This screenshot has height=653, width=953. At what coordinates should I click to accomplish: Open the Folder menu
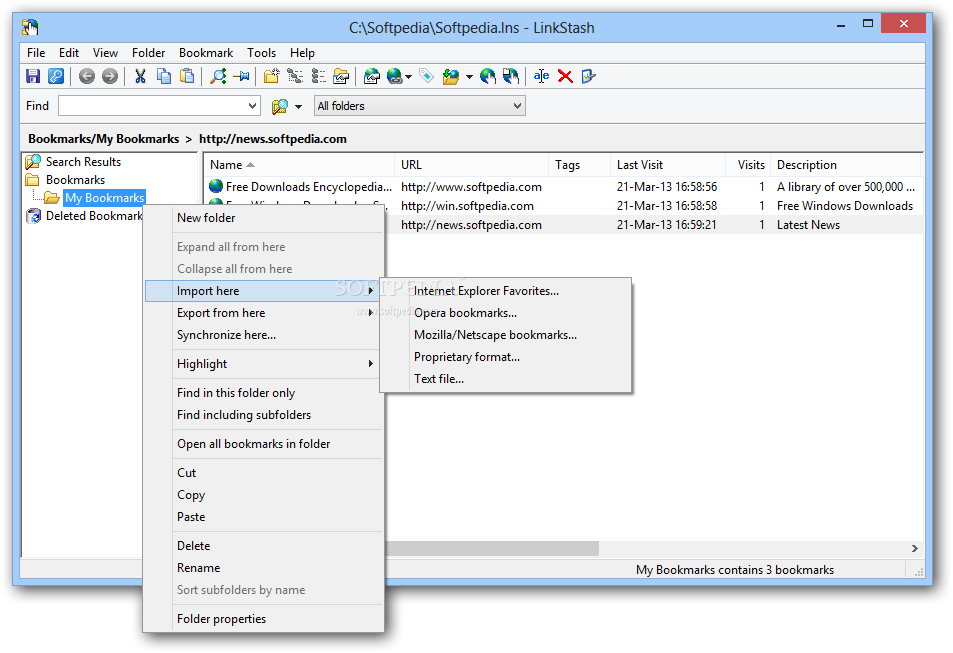coord(148,53)
